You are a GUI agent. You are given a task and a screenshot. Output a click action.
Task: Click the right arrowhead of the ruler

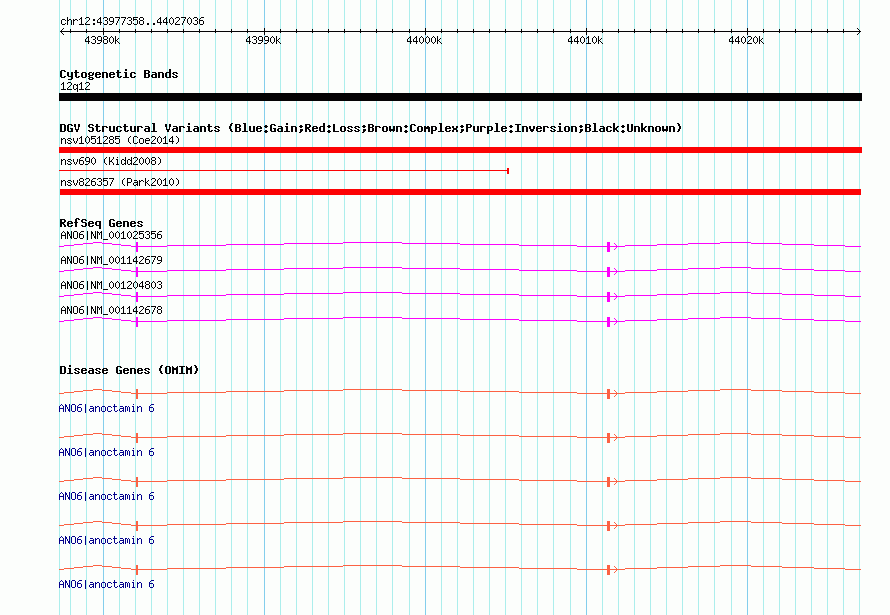[859, 31]
